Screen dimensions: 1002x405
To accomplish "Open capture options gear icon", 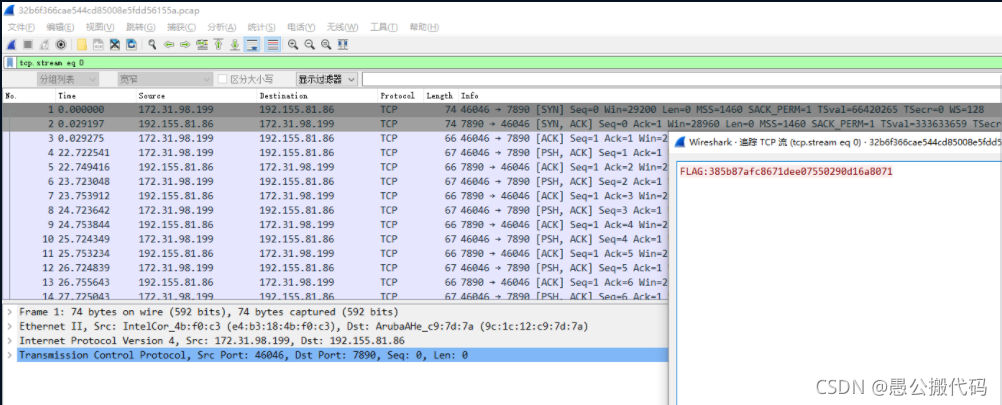I will 61,45.
